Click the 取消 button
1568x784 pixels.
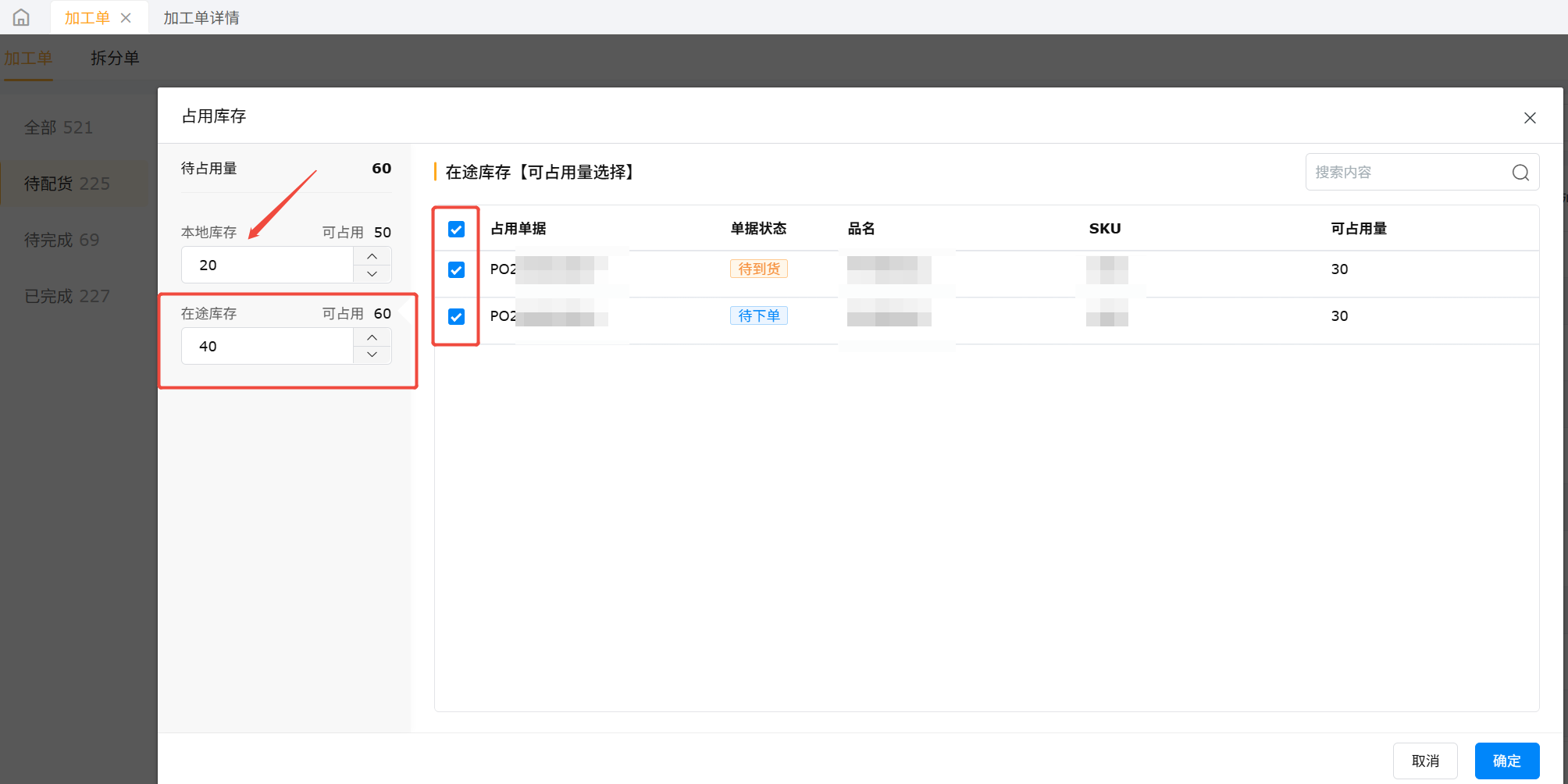[1425, 761]
